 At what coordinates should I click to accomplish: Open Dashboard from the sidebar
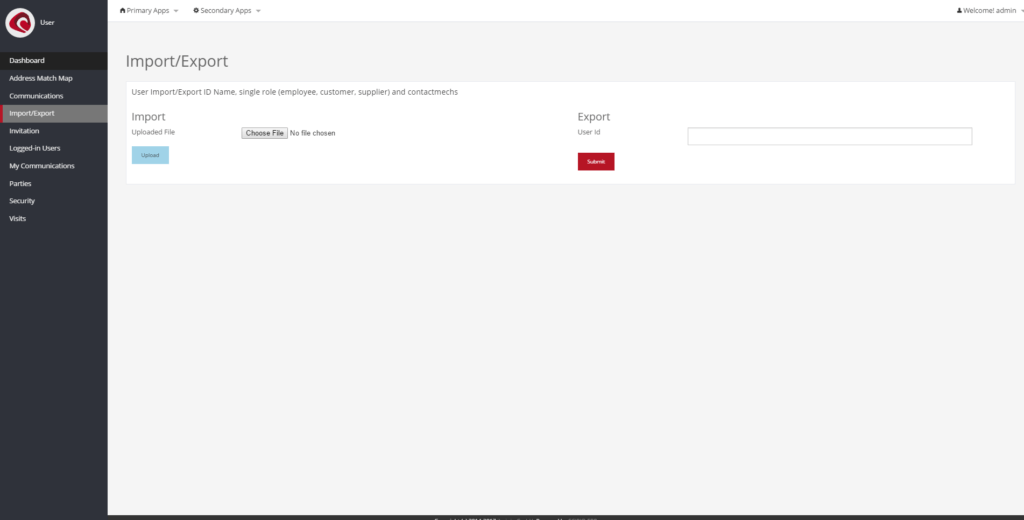(x=27, y=61)
